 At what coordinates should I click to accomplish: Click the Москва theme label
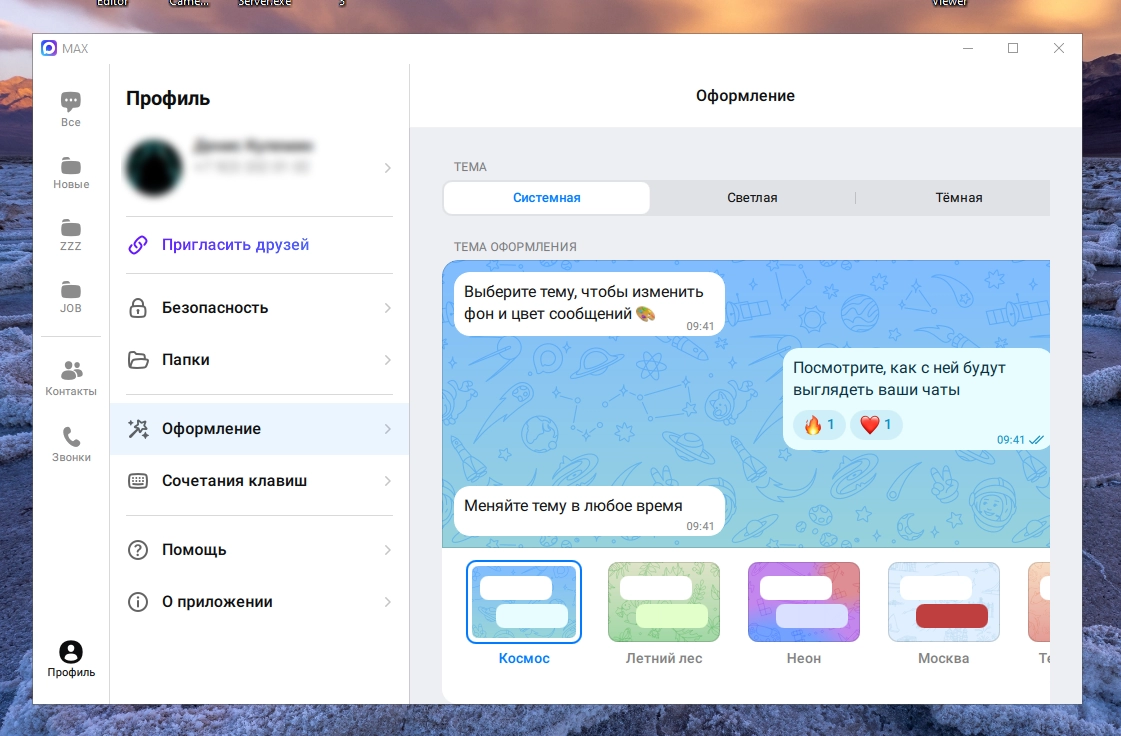(944, 659)
